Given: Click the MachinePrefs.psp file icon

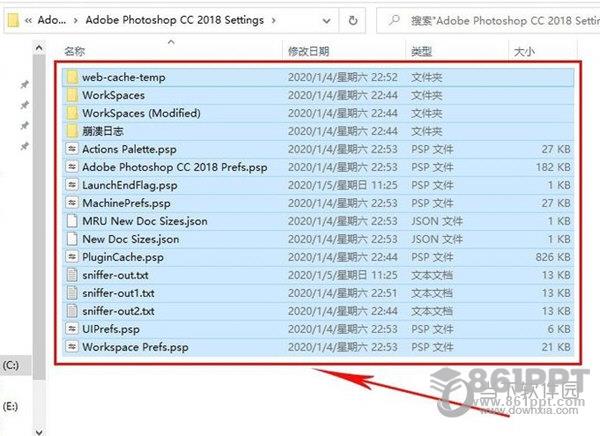Looking at the screenshot, I should (x=72, y=203).
